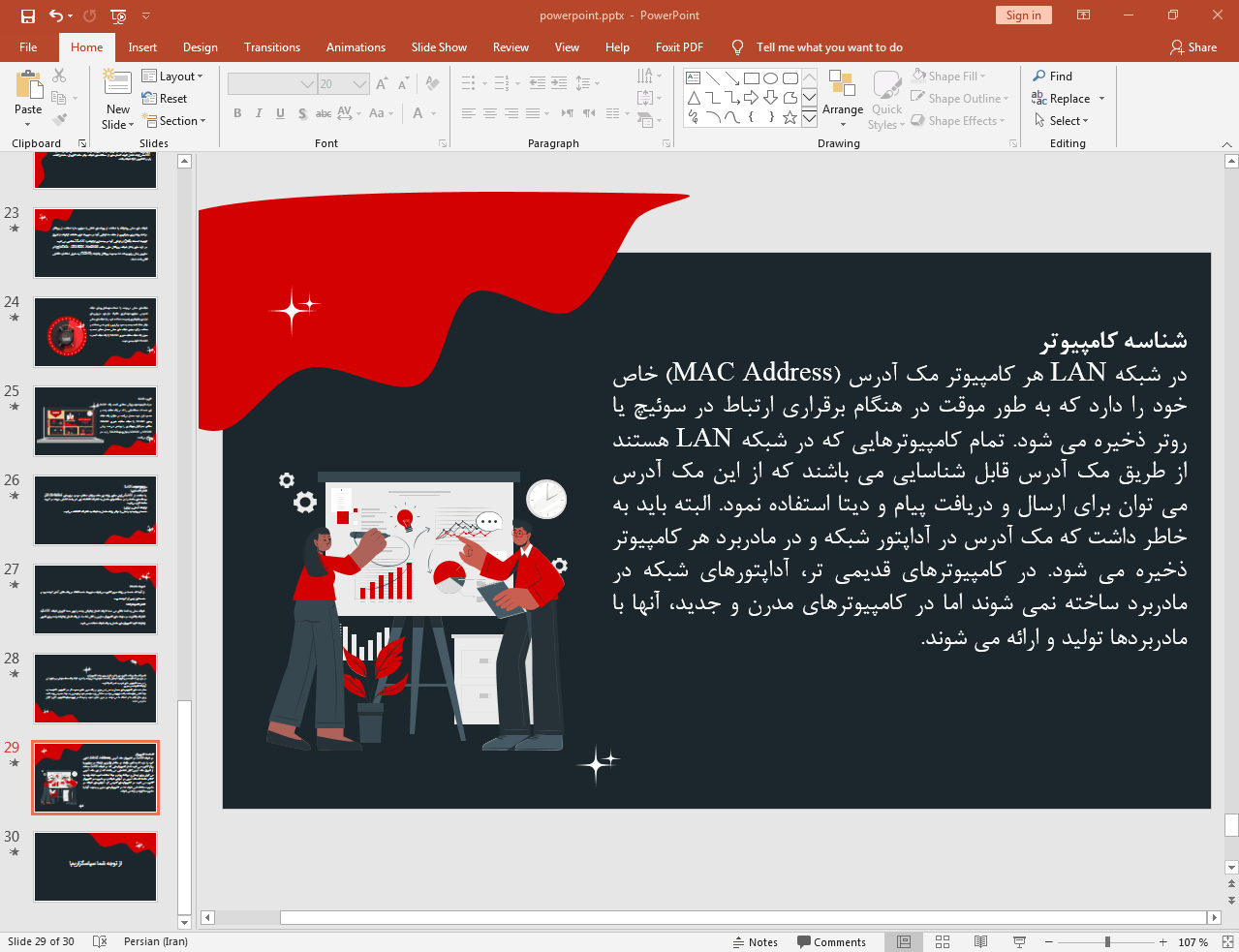Toggle Align Left paragraph alignment
This screenshot has height=952, width=1239.
coord(469,113)
